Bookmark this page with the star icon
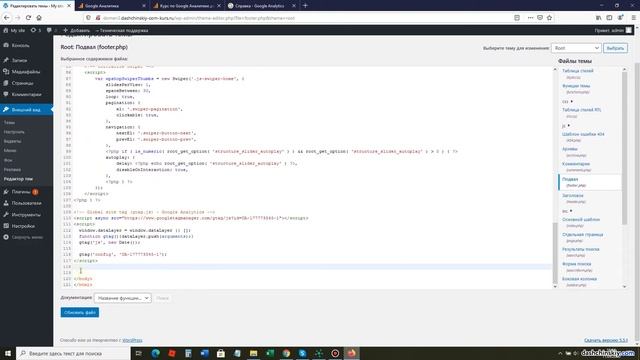Image resolution: width=640 pixels, height=360 pixels. click(549, 18)
